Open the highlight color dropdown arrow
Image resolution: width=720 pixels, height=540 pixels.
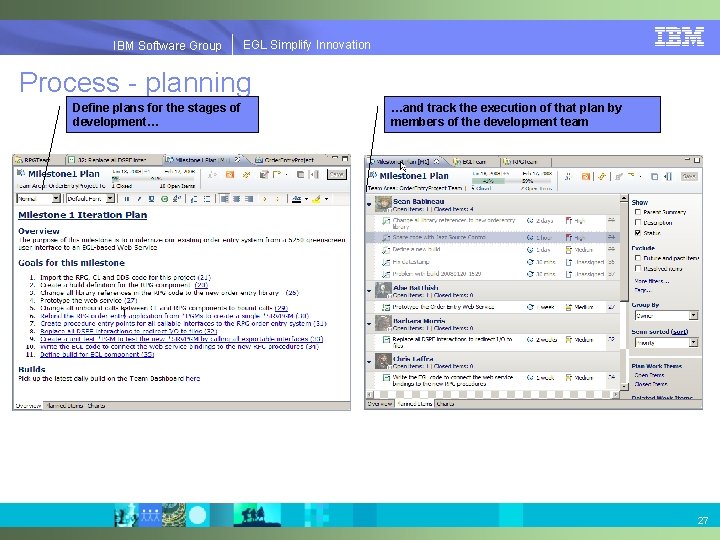click(326, 199)
